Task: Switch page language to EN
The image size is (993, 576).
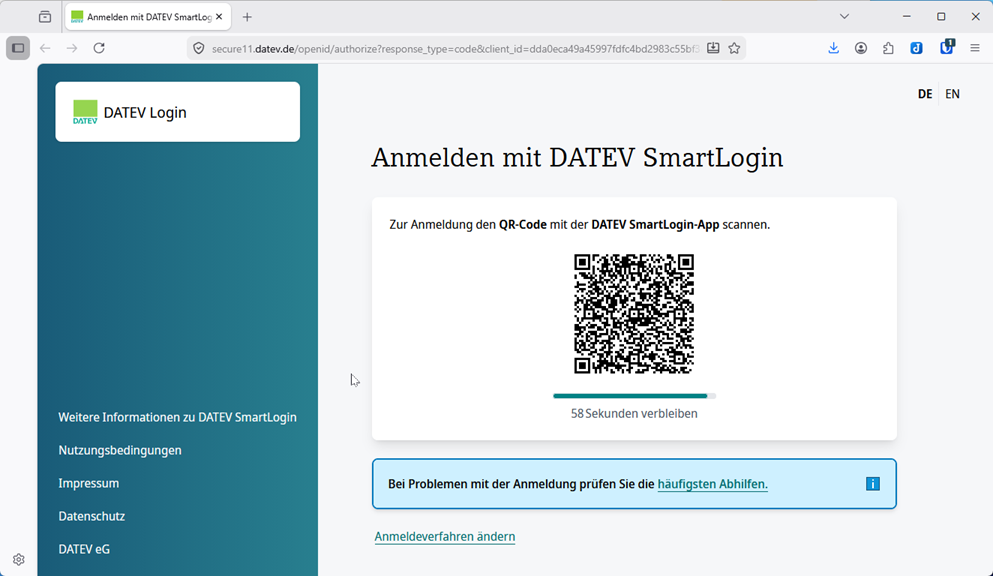Action: pyautogui.click(x=952, y=94)
